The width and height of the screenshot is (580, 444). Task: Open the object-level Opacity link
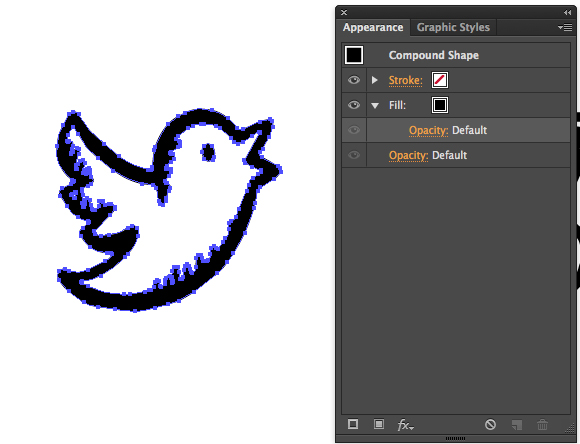[408, 155]
